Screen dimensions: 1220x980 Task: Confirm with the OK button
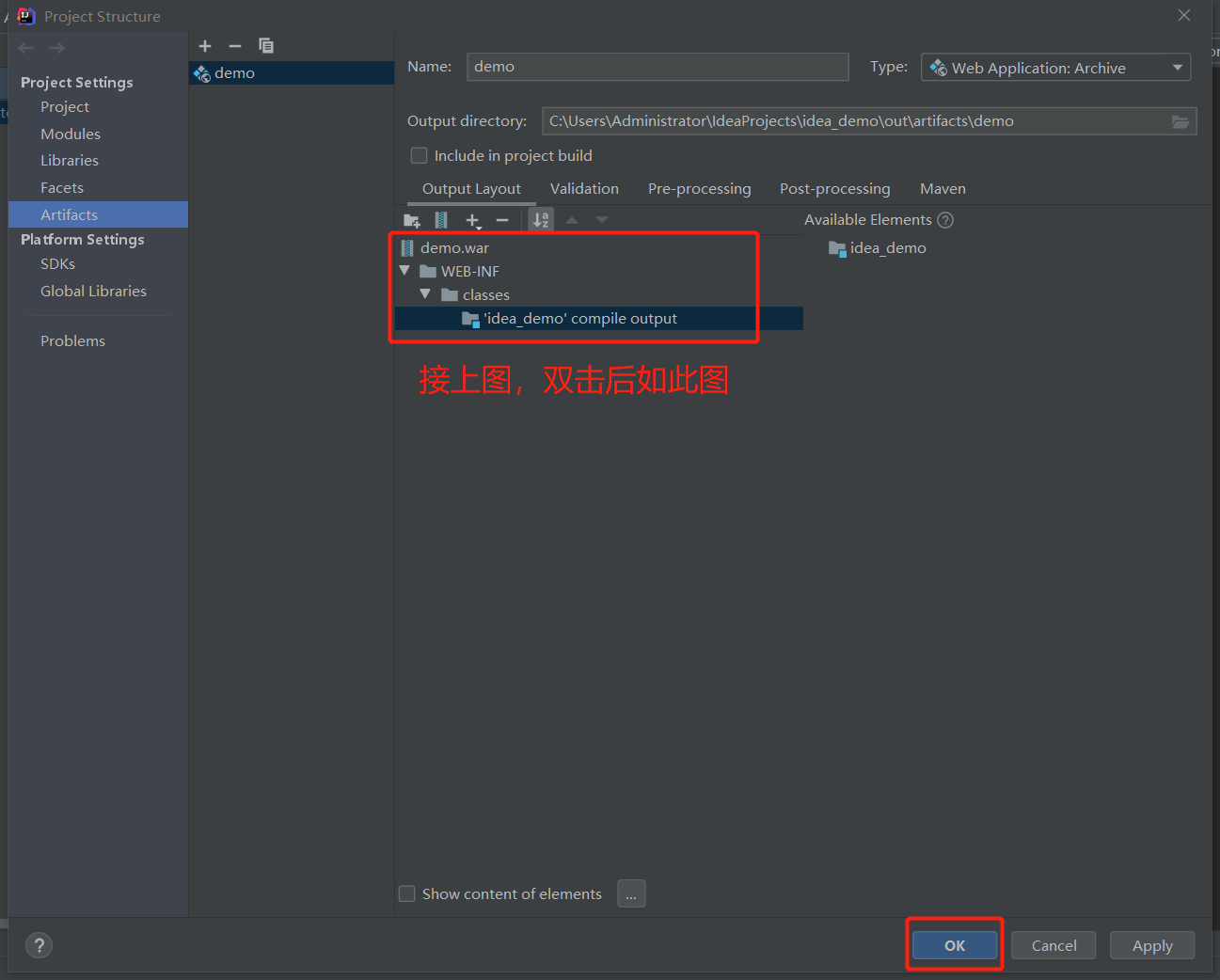[x=955, y=945]
